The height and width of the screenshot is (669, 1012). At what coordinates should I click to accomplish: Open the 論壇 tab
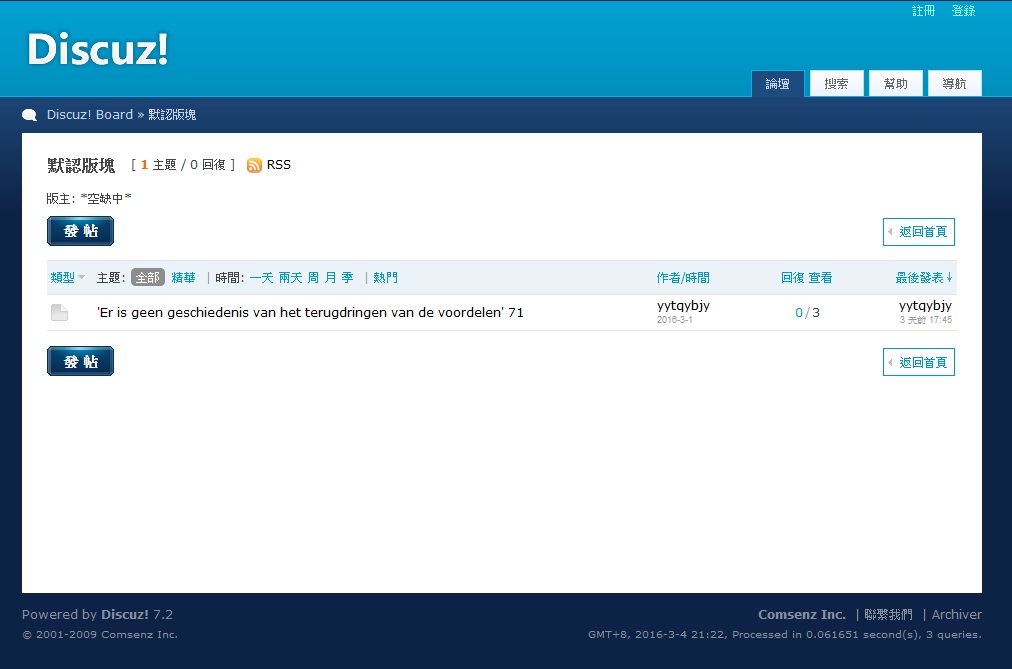777,84
